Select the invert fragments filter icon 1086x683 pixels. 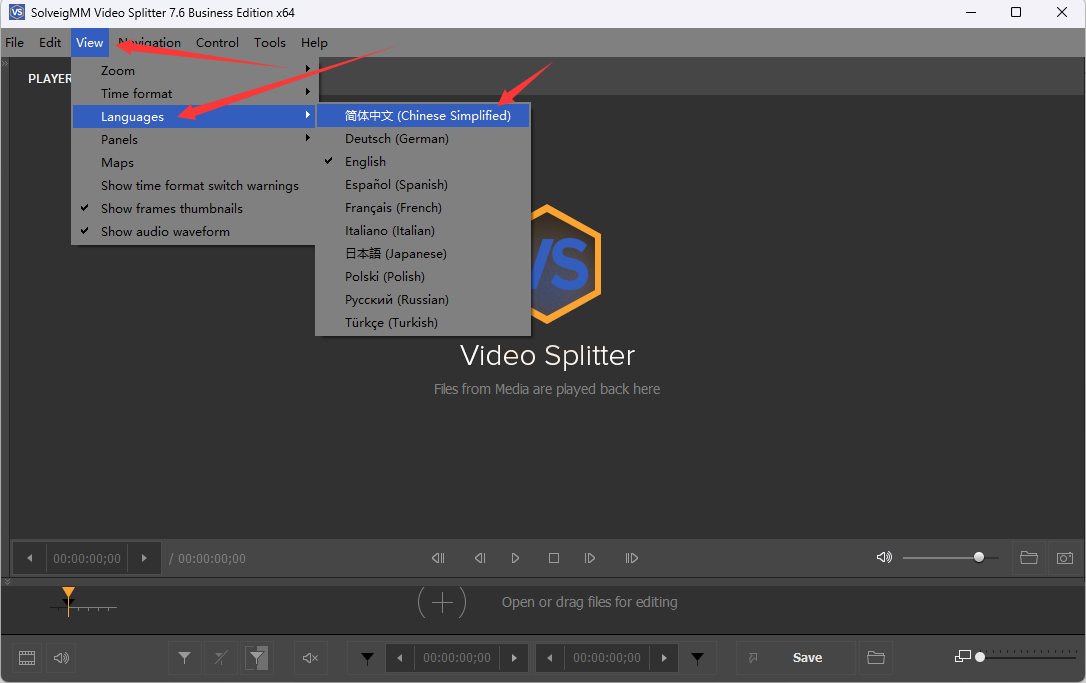(x=255, y=657)
